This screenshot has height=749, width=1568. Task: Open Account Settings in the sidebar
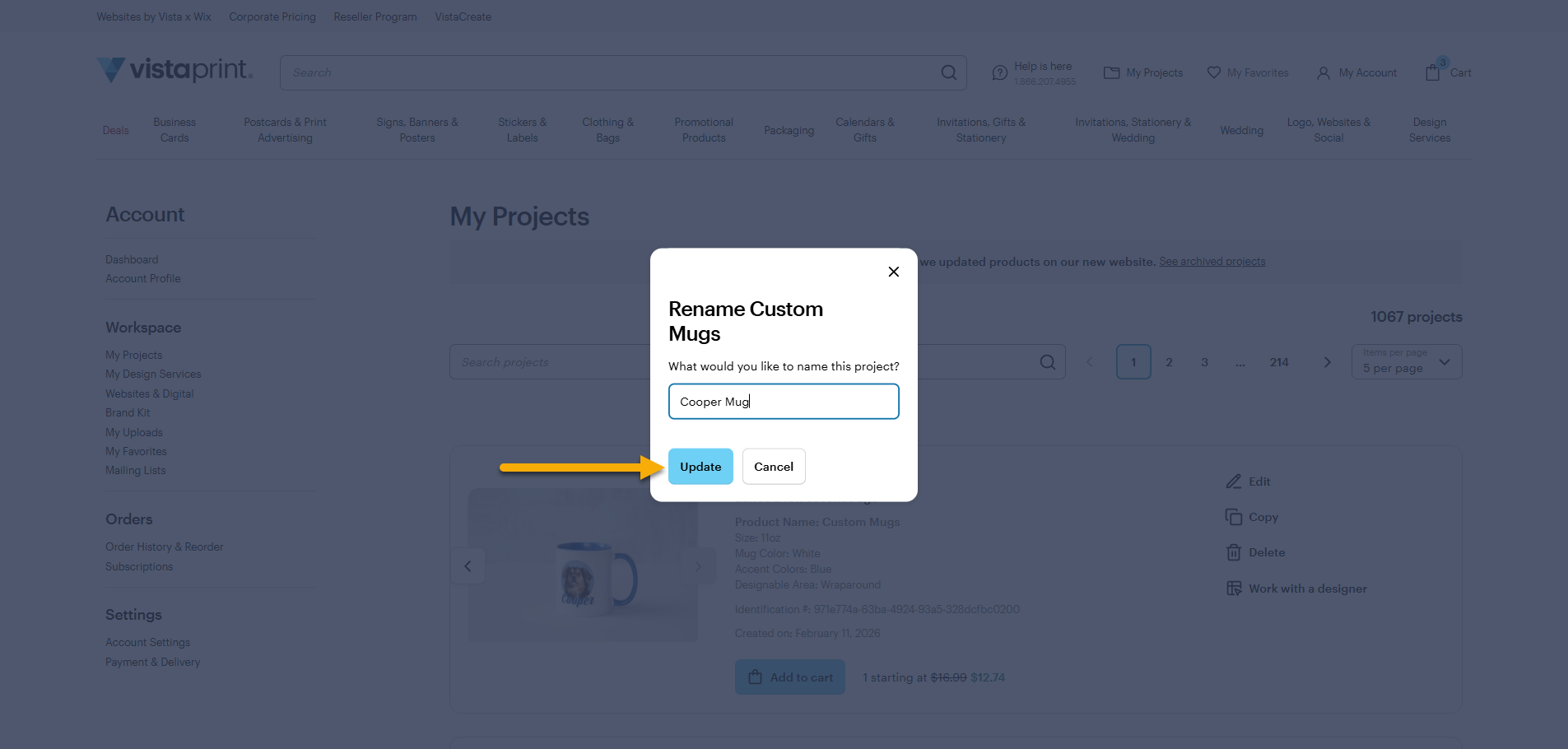[148, 642]
